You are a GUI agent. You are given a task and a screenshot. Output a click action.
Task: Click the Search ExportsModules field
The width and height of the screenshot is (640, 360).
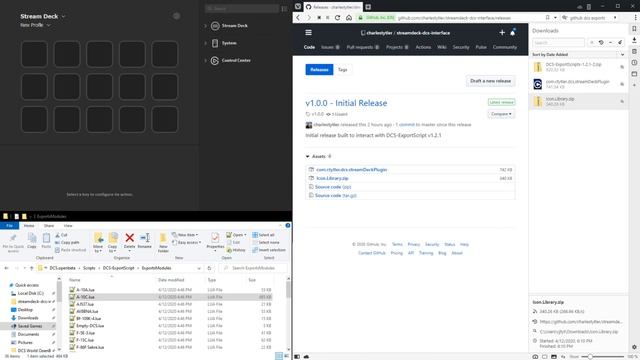pos(253,268)
